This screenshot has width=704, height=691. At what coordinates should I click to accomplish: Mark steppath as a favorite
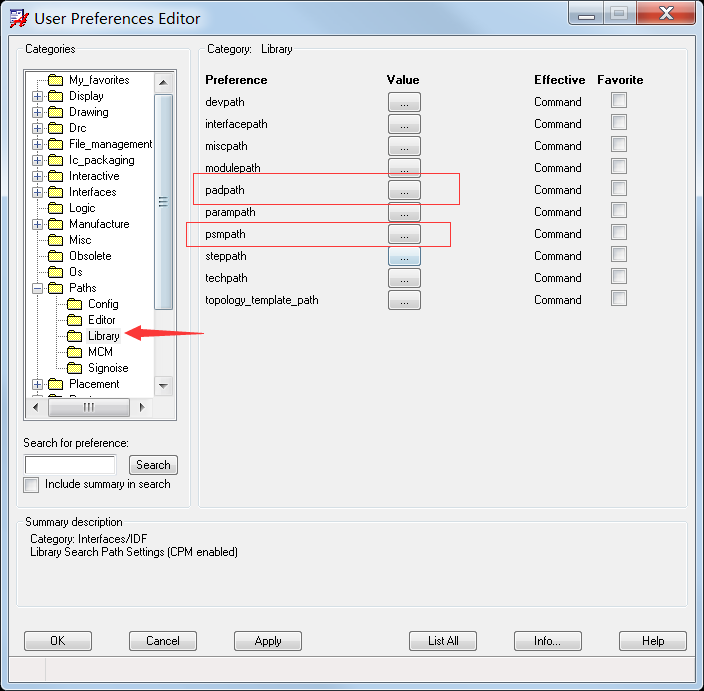[619, 254]
